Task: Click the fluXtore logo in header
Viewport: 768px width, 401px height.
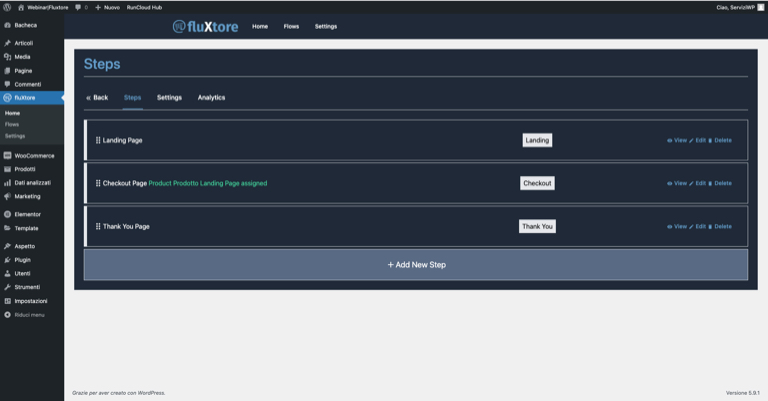Action: pos(205,26)
